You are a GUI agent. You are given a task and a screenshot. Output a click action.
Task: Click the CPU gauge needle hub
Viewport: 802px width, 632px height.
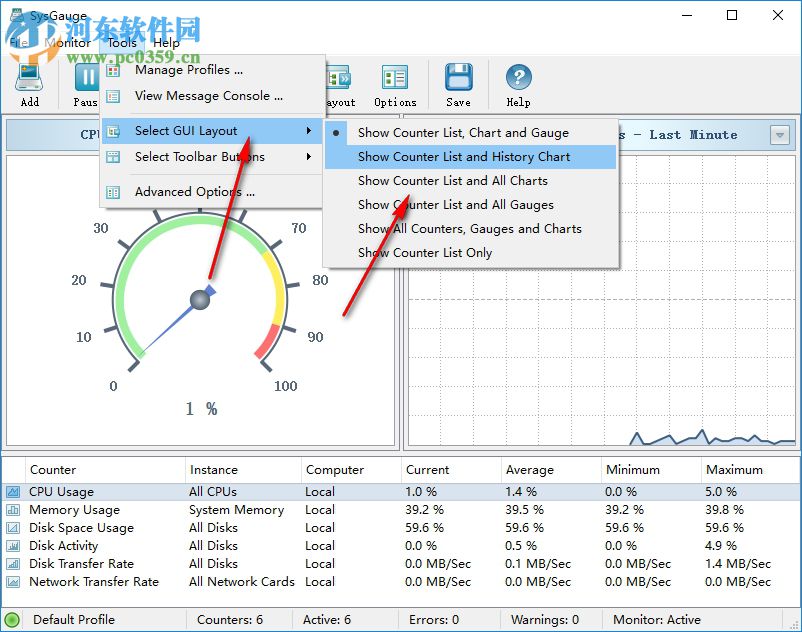click(200, 300)
